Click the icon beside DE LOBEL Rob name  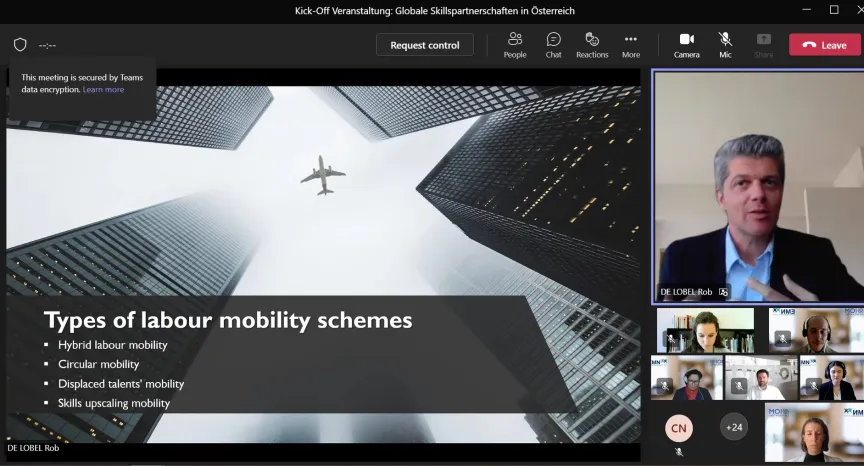click(724, 292)
